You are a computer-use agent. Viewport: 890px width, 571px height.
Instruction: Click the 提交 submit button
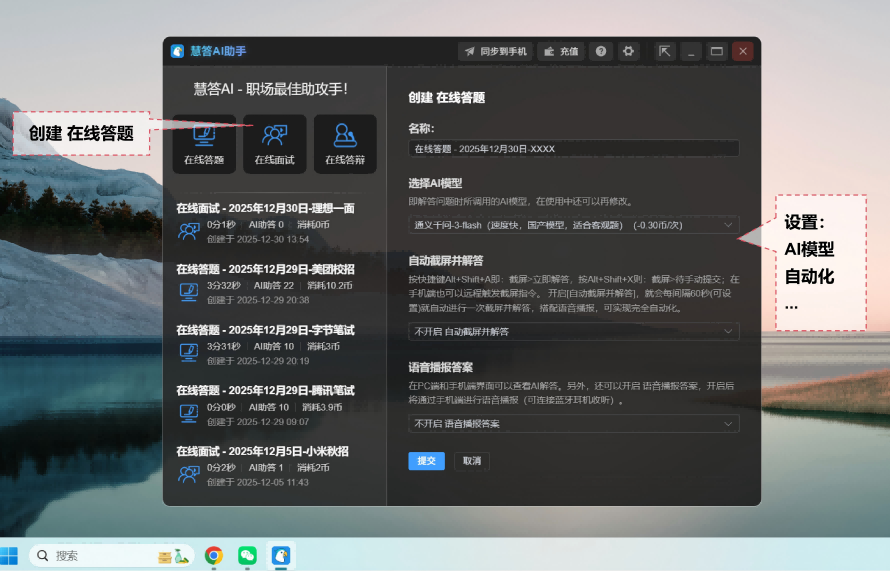click(x=426, y=461)
